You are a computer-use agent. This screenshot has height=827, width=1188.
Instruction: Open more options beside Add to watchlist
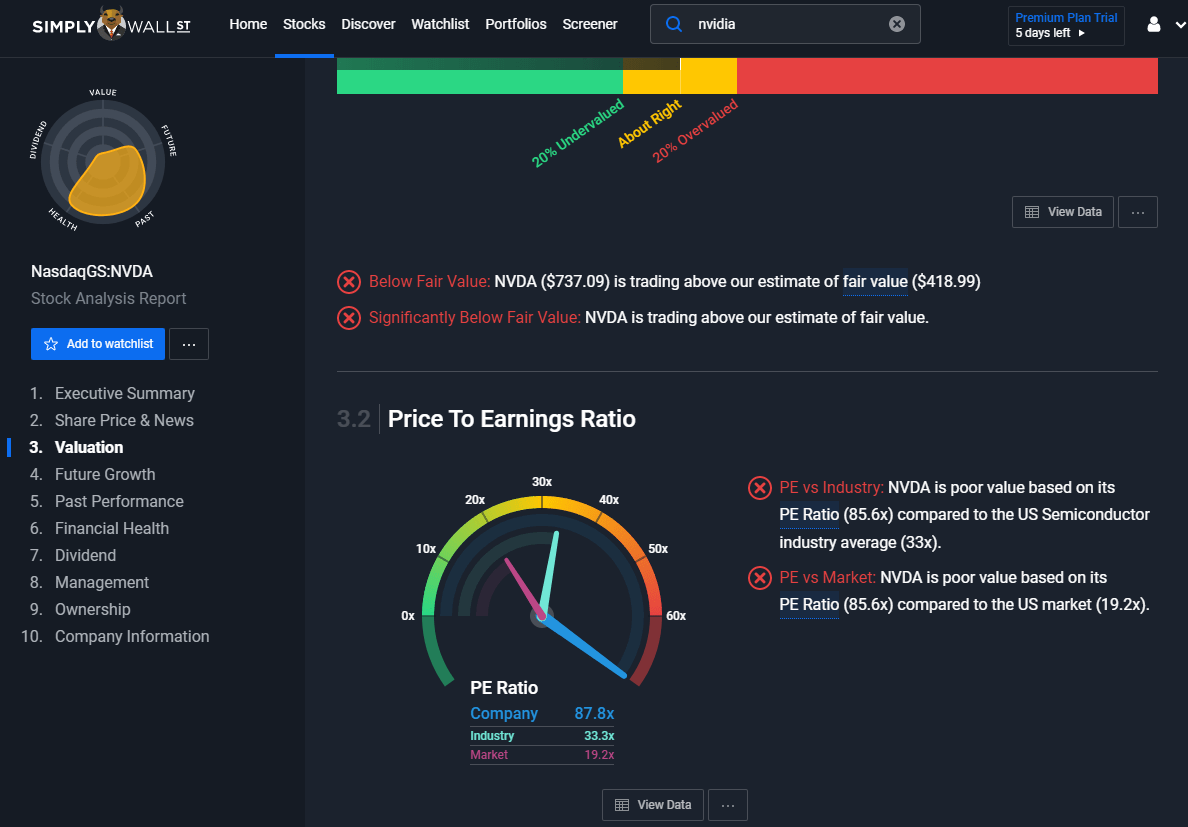tap(189, 344)
